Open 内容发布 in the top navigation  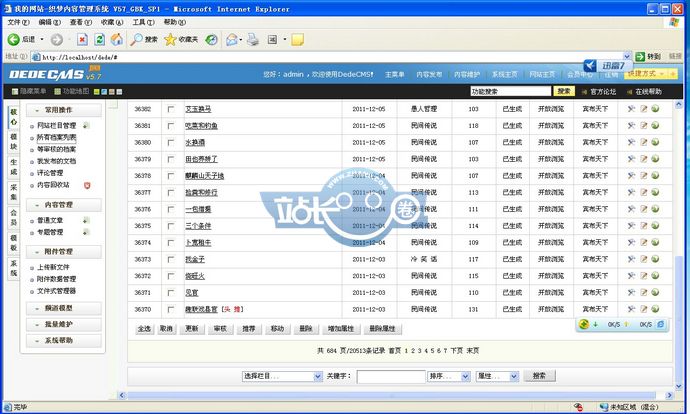pyautogui.click(x=429, y=74)
